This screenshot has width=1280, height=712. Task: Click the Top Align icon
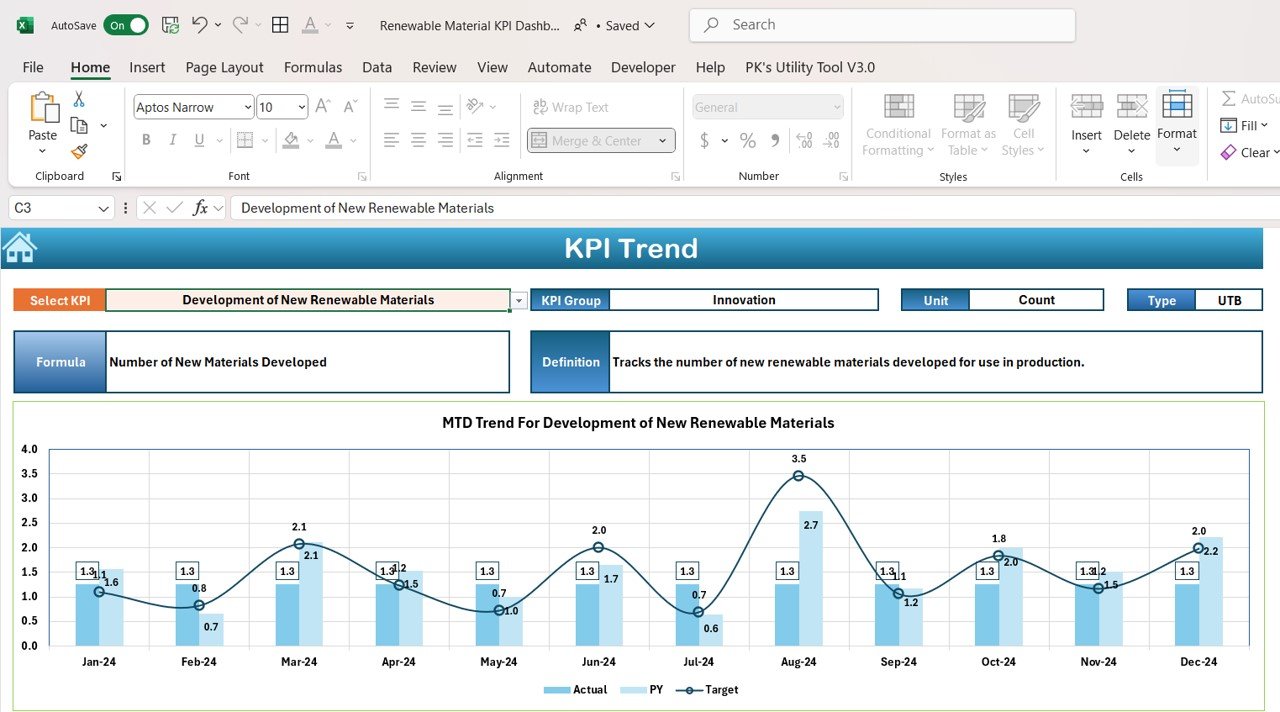tap(392, 106)
